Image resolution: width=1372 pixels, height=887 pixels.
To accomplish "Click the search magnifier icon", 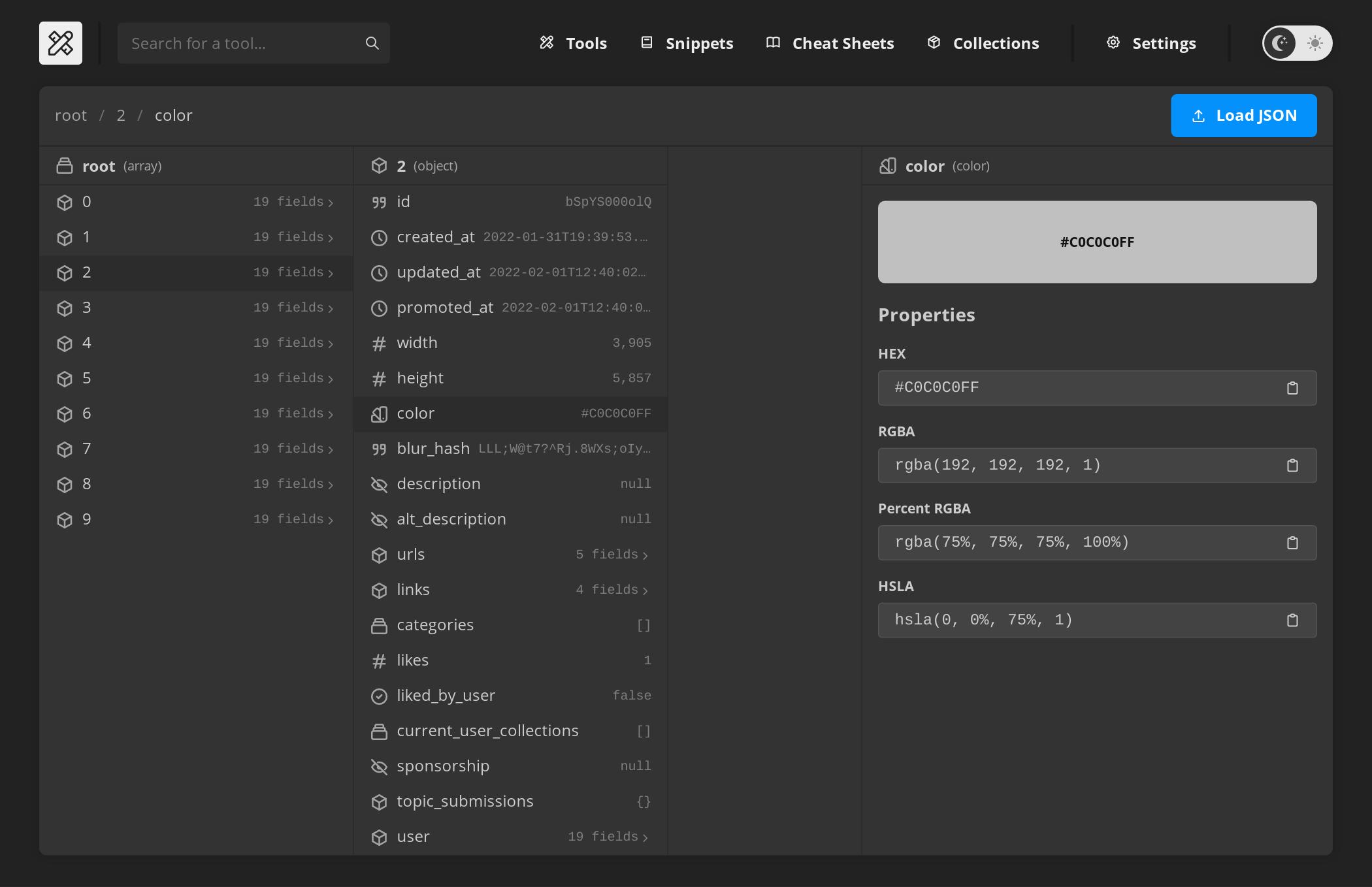I will coord(372,42).
